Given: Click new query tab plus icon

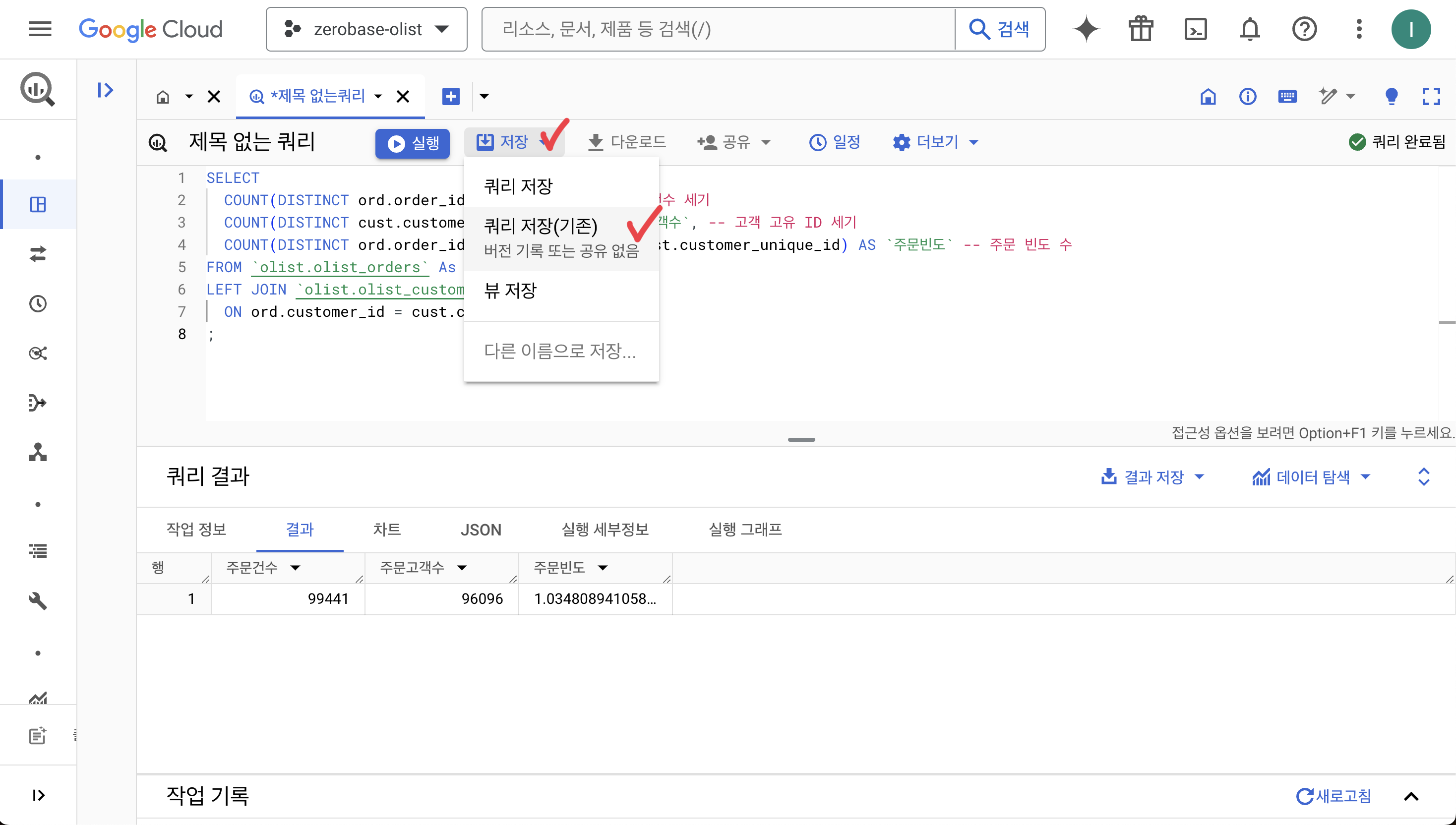Looking at the screenshot, I should tap(451, 96).
